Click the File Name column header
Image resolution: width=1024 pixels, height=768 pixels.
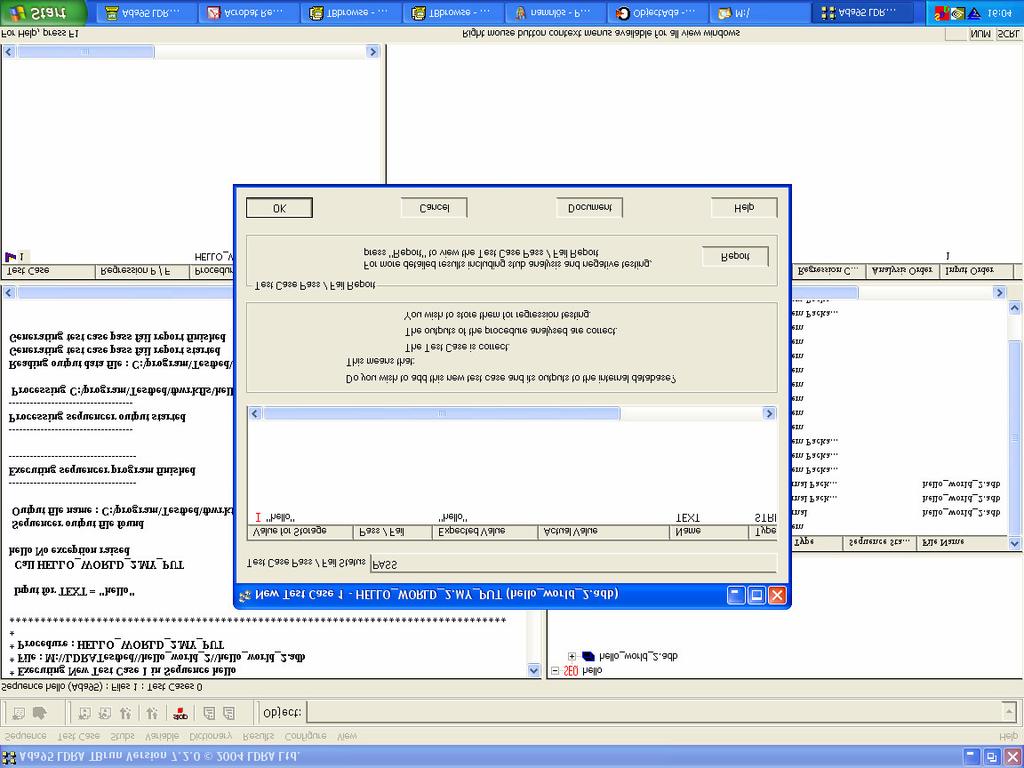(962, 542)
